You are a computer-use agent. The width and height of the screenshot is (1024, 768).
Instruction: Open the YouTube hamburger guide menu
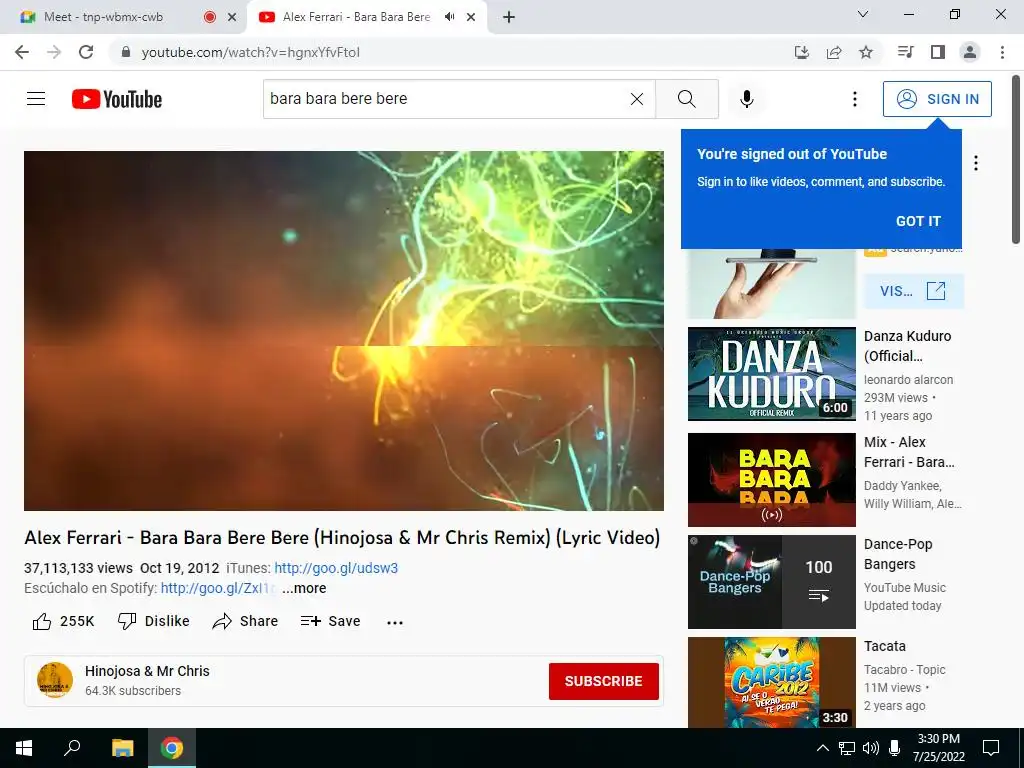[x=36, y=99]
